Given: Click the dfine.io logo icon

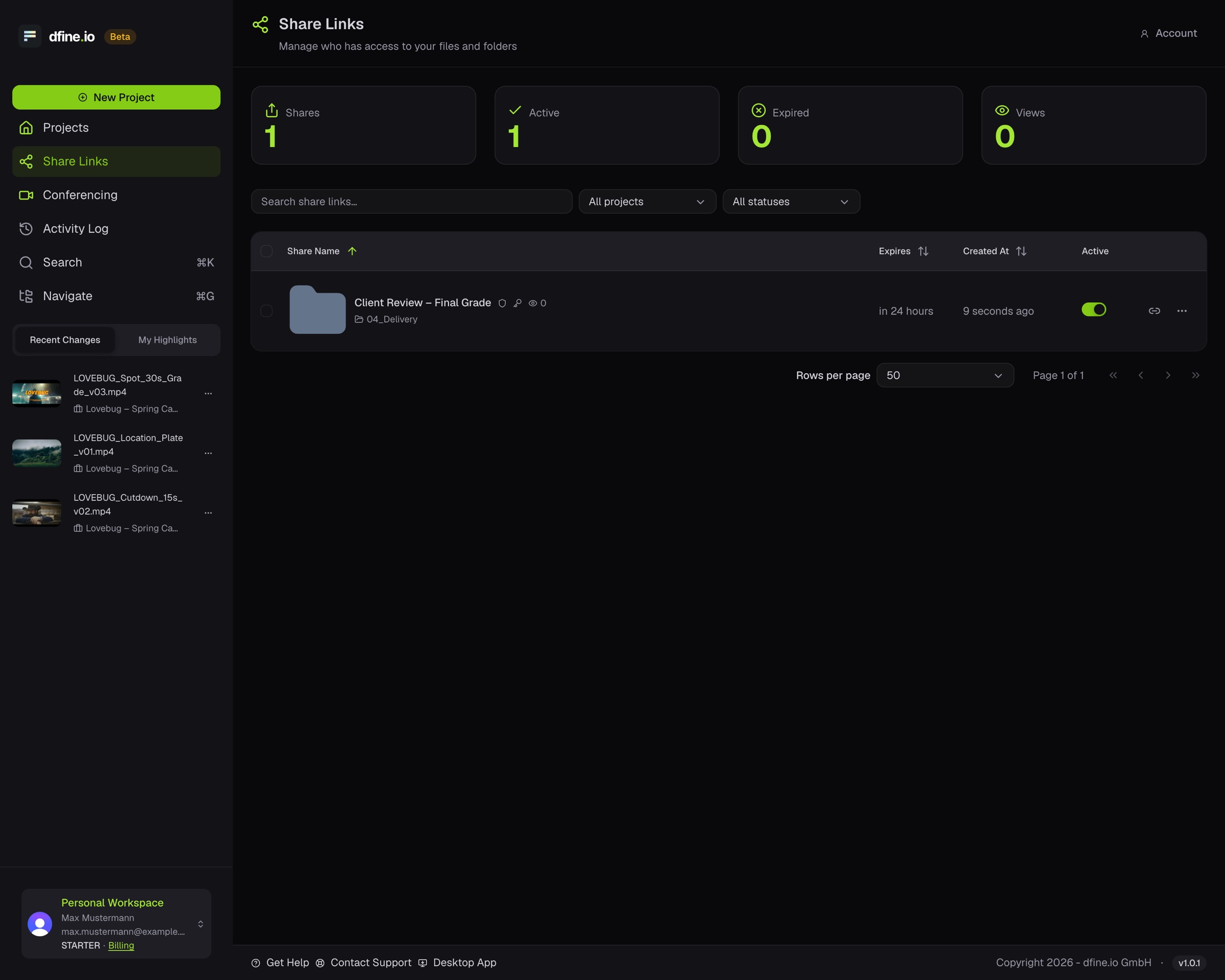Looking at the screenshot, I should 30,36.
